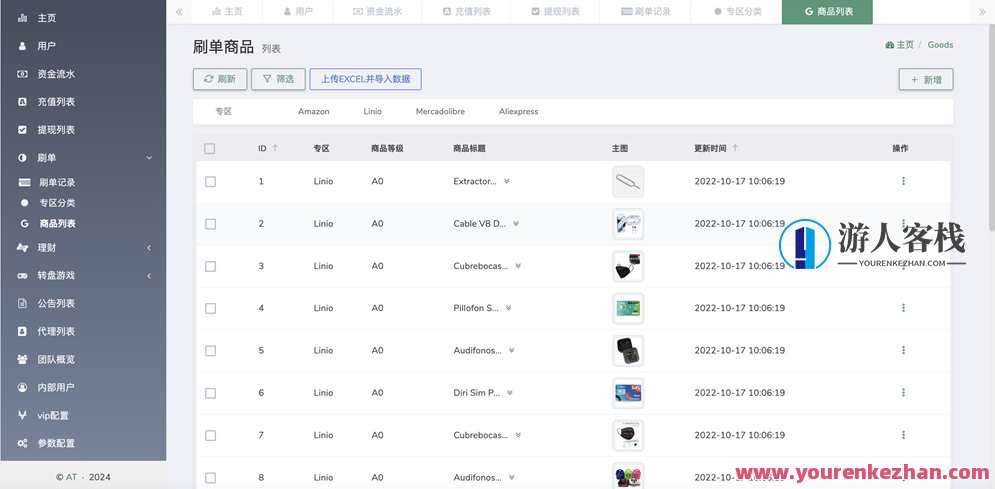Screen dimensions: 995x489
Task: Sort by 更新时间 column arrow
Action: (735, 148)
